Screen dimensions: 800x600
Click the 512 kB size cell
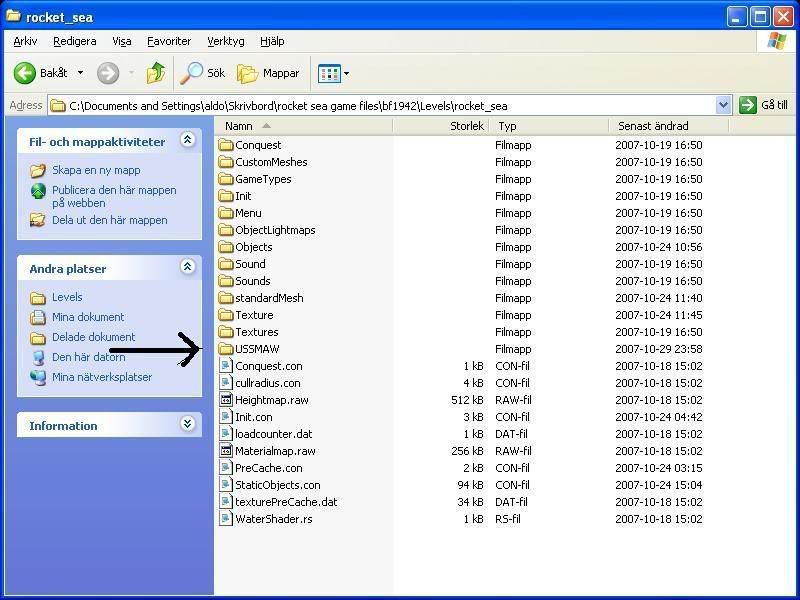point(467,400)
